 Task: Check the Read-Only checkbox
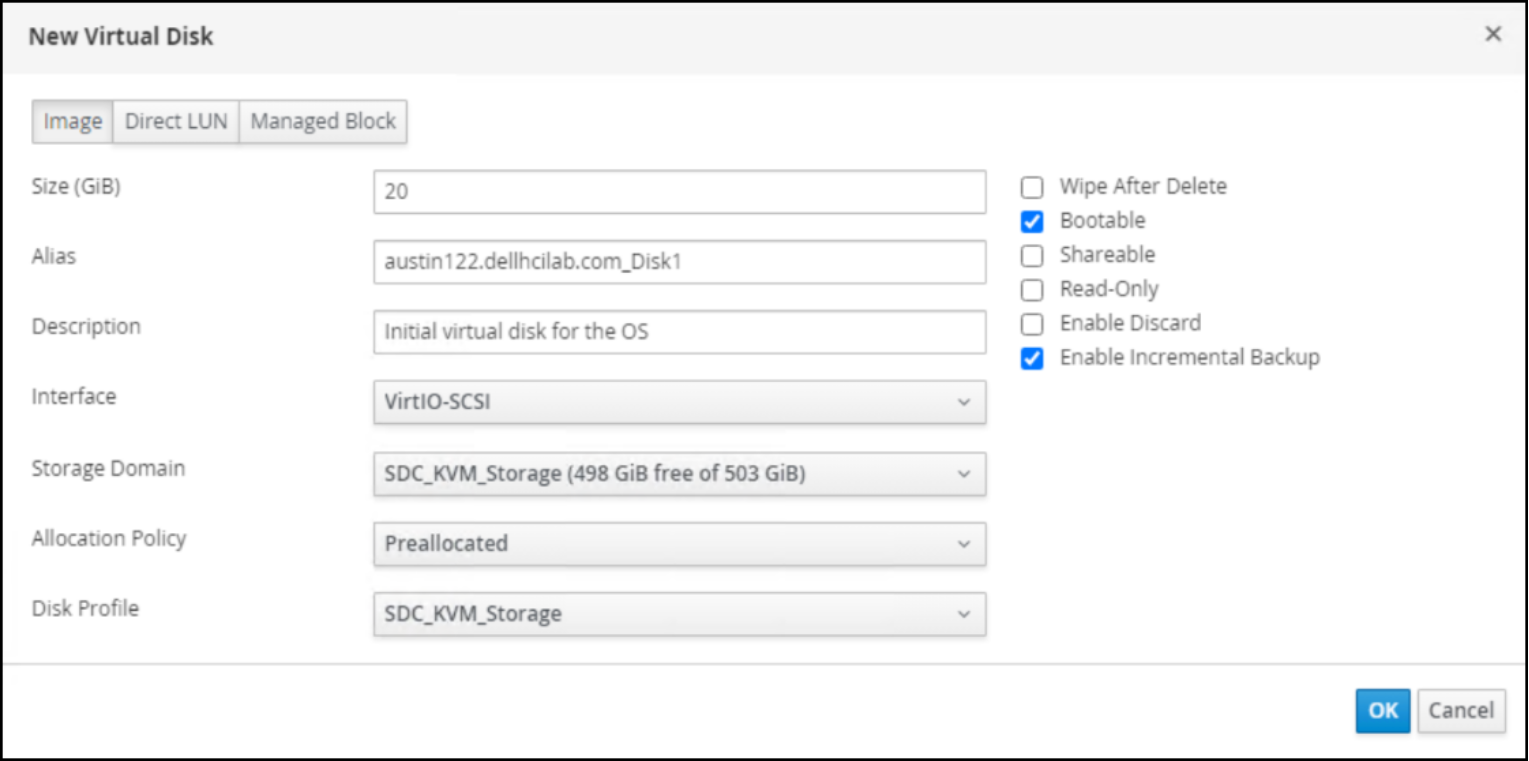point(1032,290)
